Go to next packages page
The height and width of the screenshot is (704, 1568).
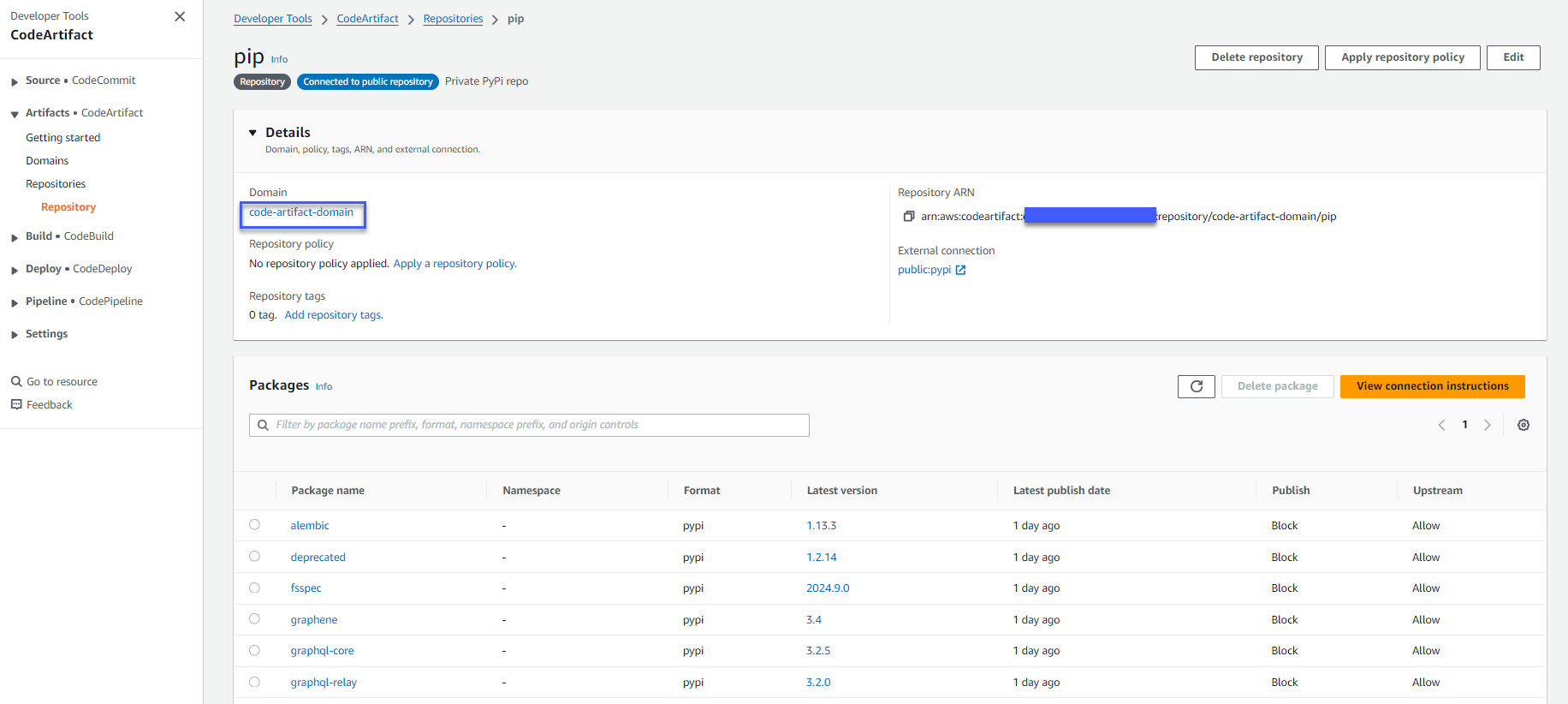[1488, 425]
